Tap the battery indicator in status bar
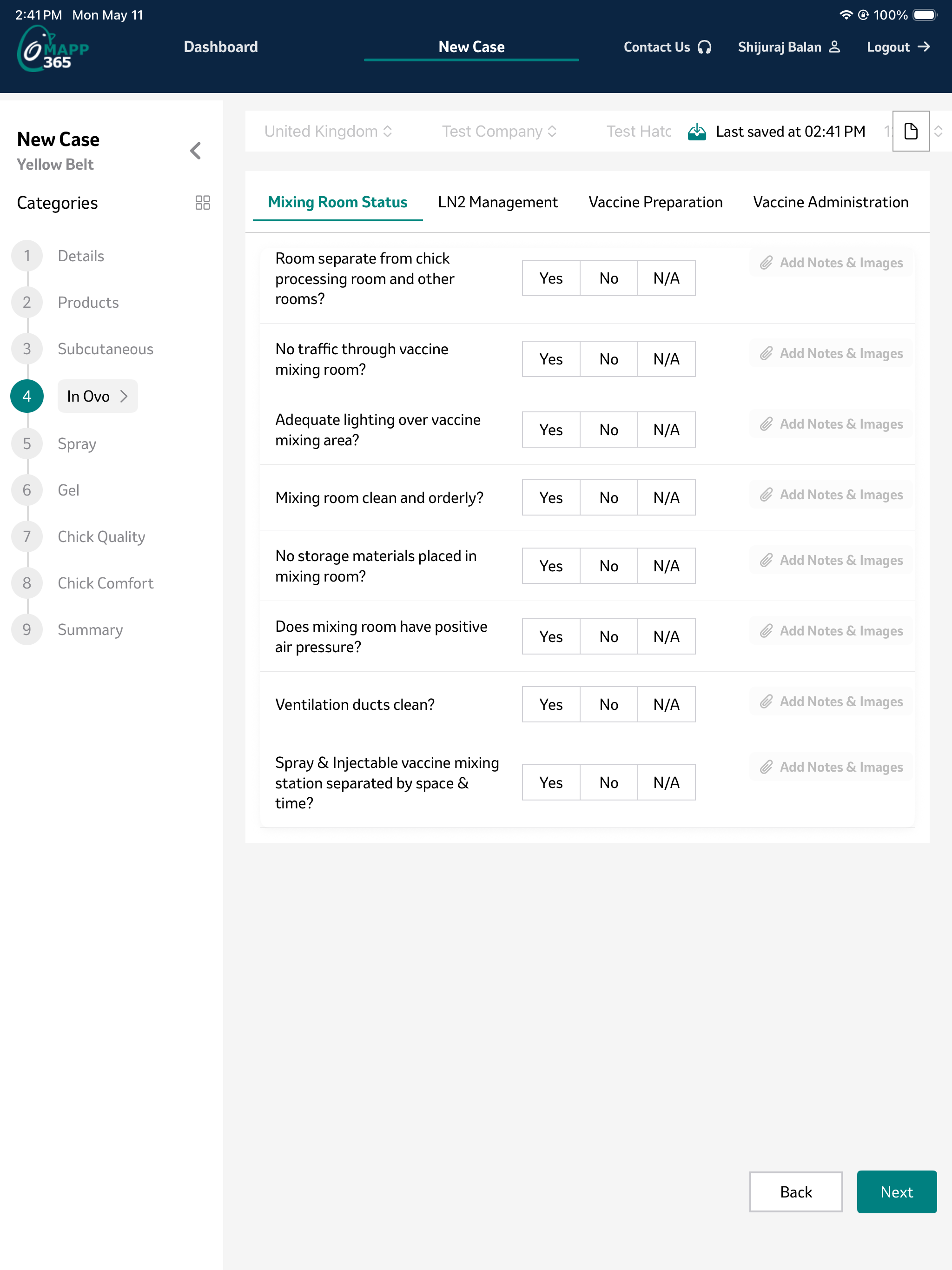Screen dimensions: 952x1270 pos(925,15)
